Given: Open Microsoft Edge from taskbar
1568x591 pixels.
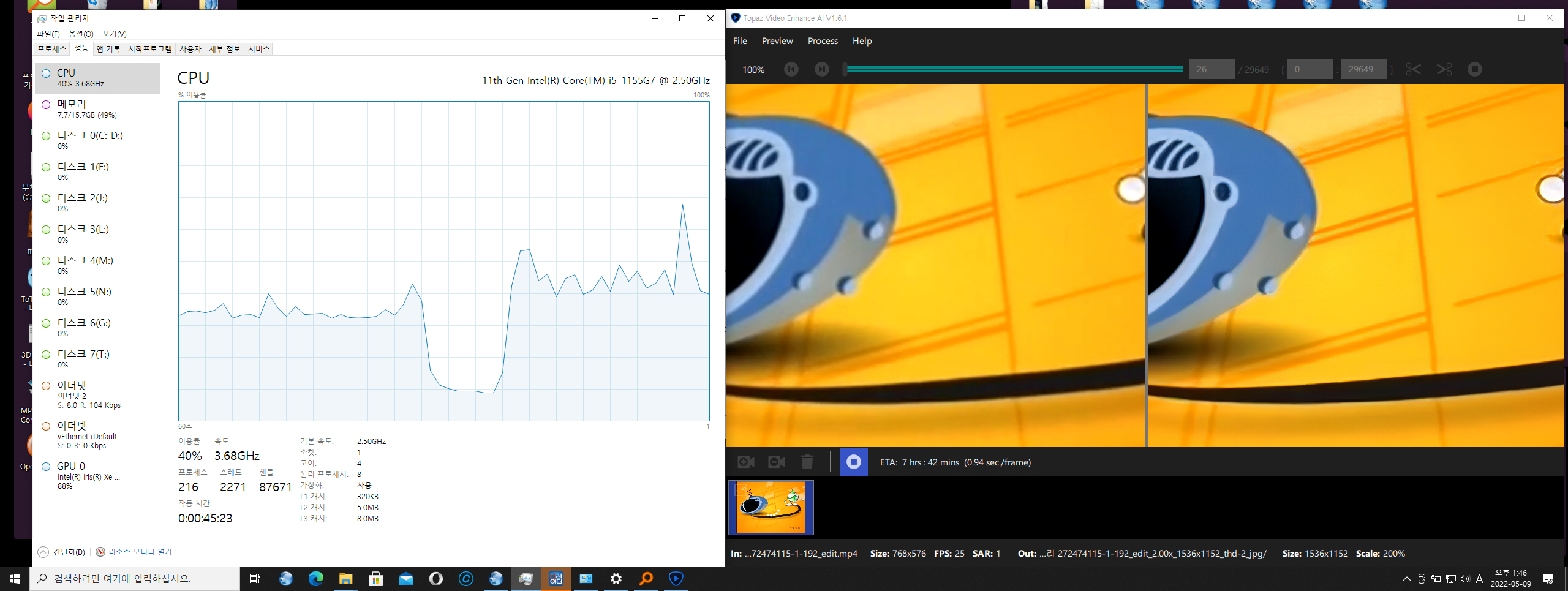Looking at the screenshot, I should pos(315,579).
